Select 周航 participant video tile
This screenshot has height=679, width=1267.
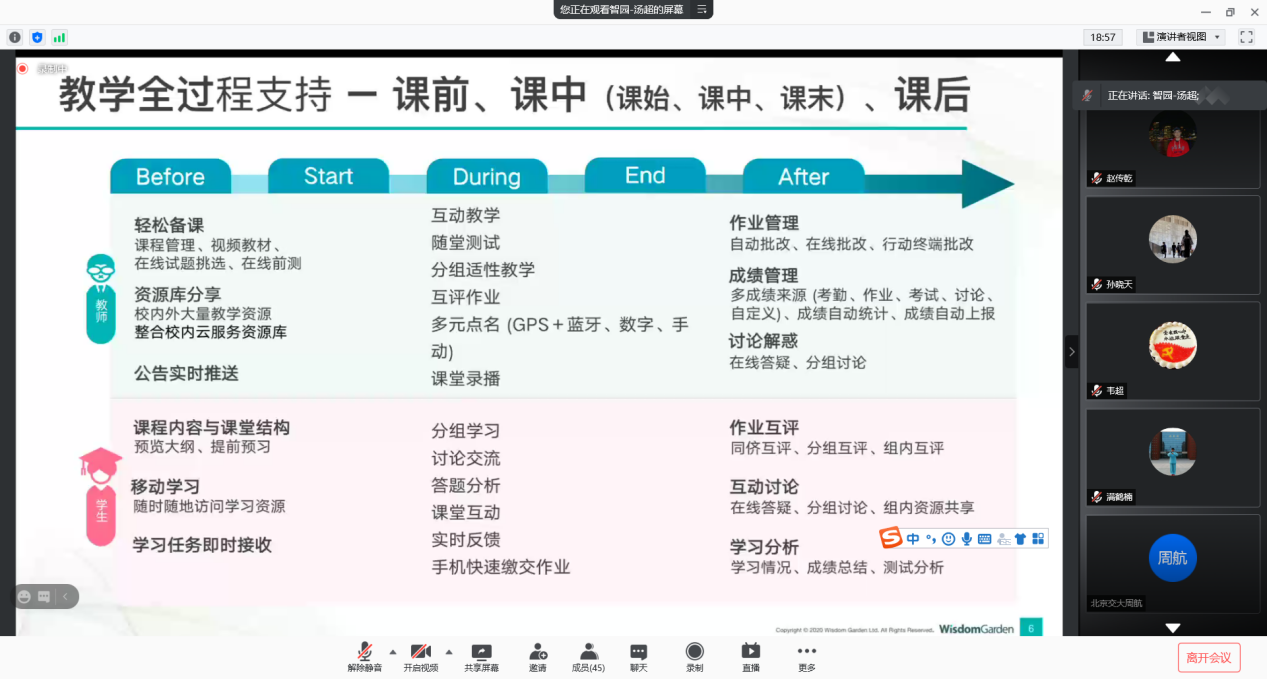1172,562
